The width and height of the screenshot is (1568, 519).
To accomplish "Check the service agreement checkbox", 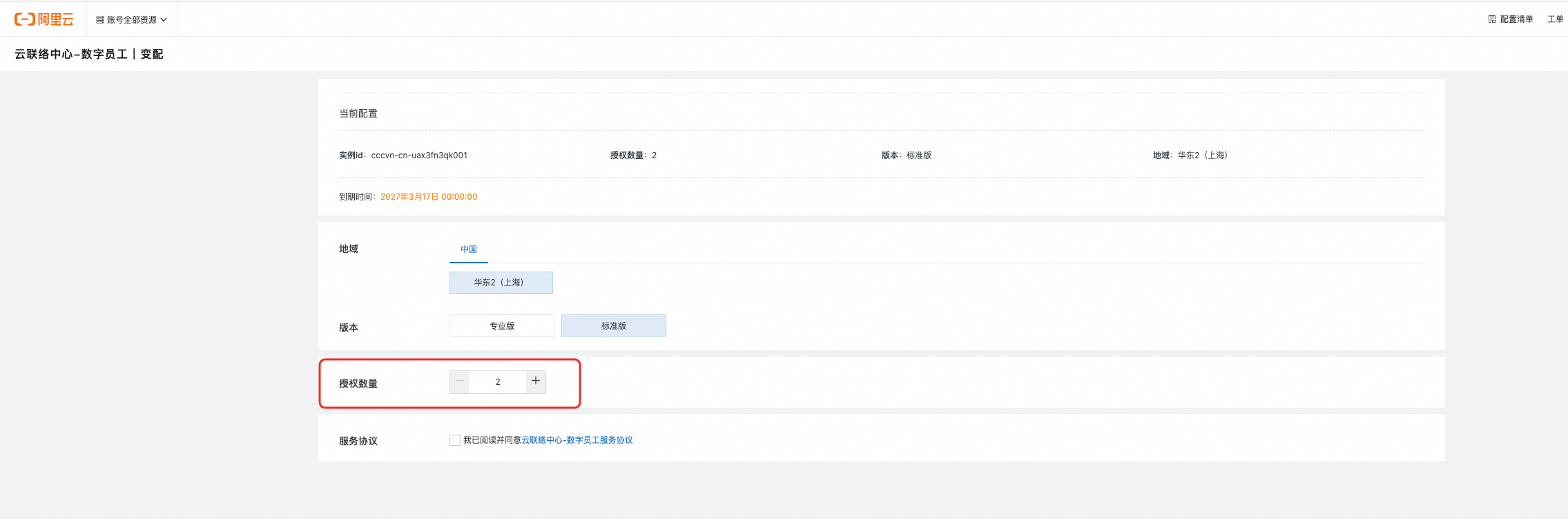I will pos(455,440).
